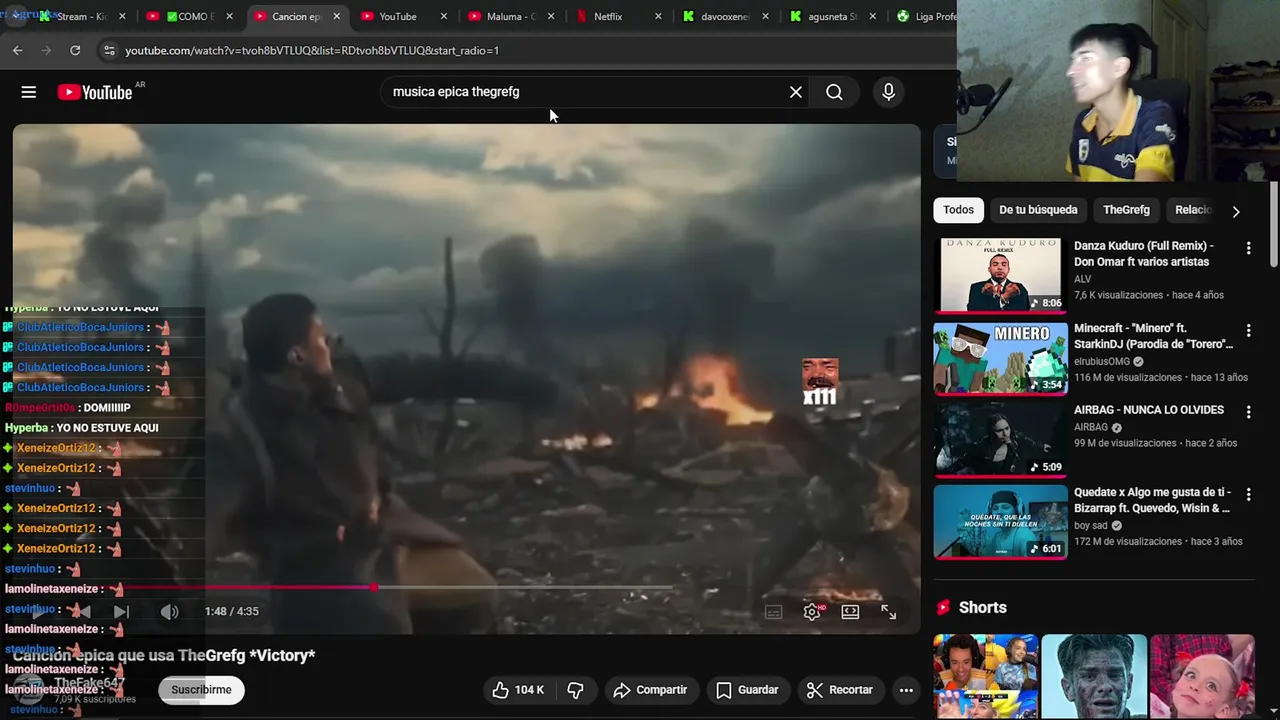Viewport: 1280px width, 720px height.
Task: Open options menu for Minecraft Minero video
Action: [1248, 330]
